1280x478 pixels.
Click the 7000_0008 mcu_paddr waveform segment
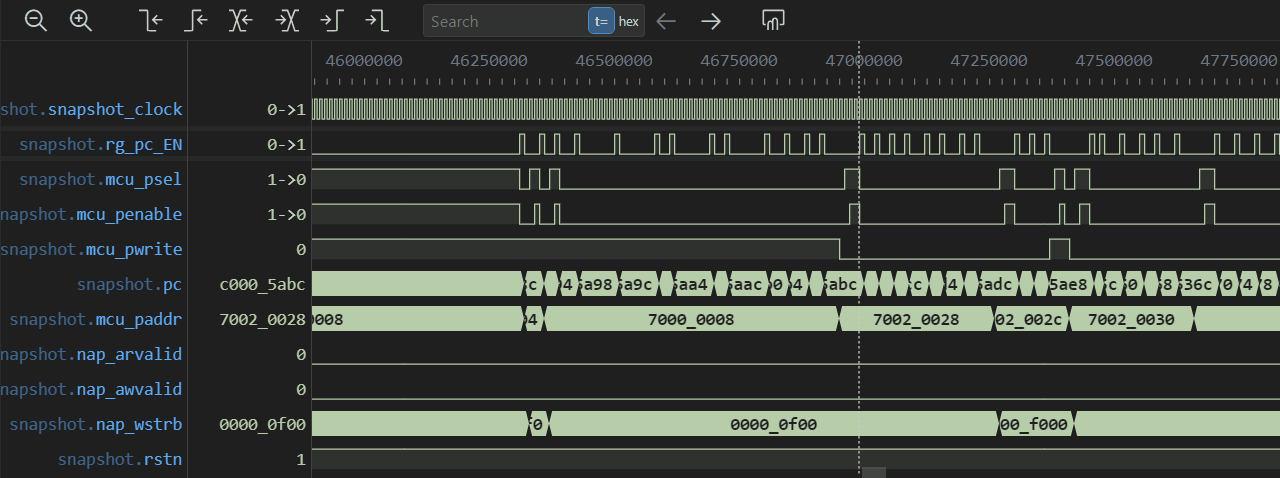[691, 320]
